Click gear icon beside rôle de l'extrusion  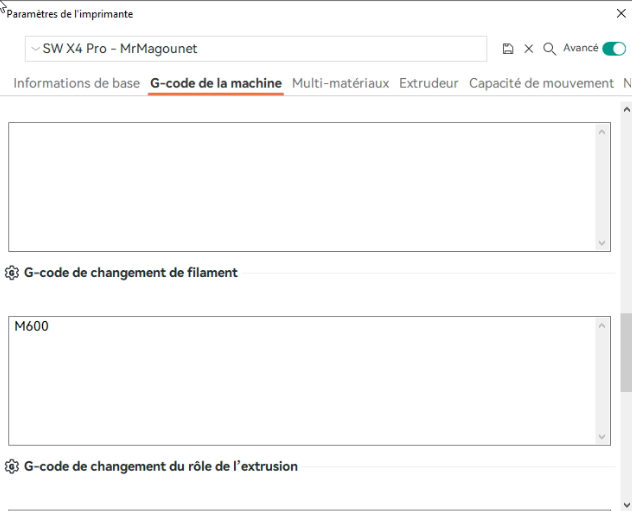(x=12, y=466)
